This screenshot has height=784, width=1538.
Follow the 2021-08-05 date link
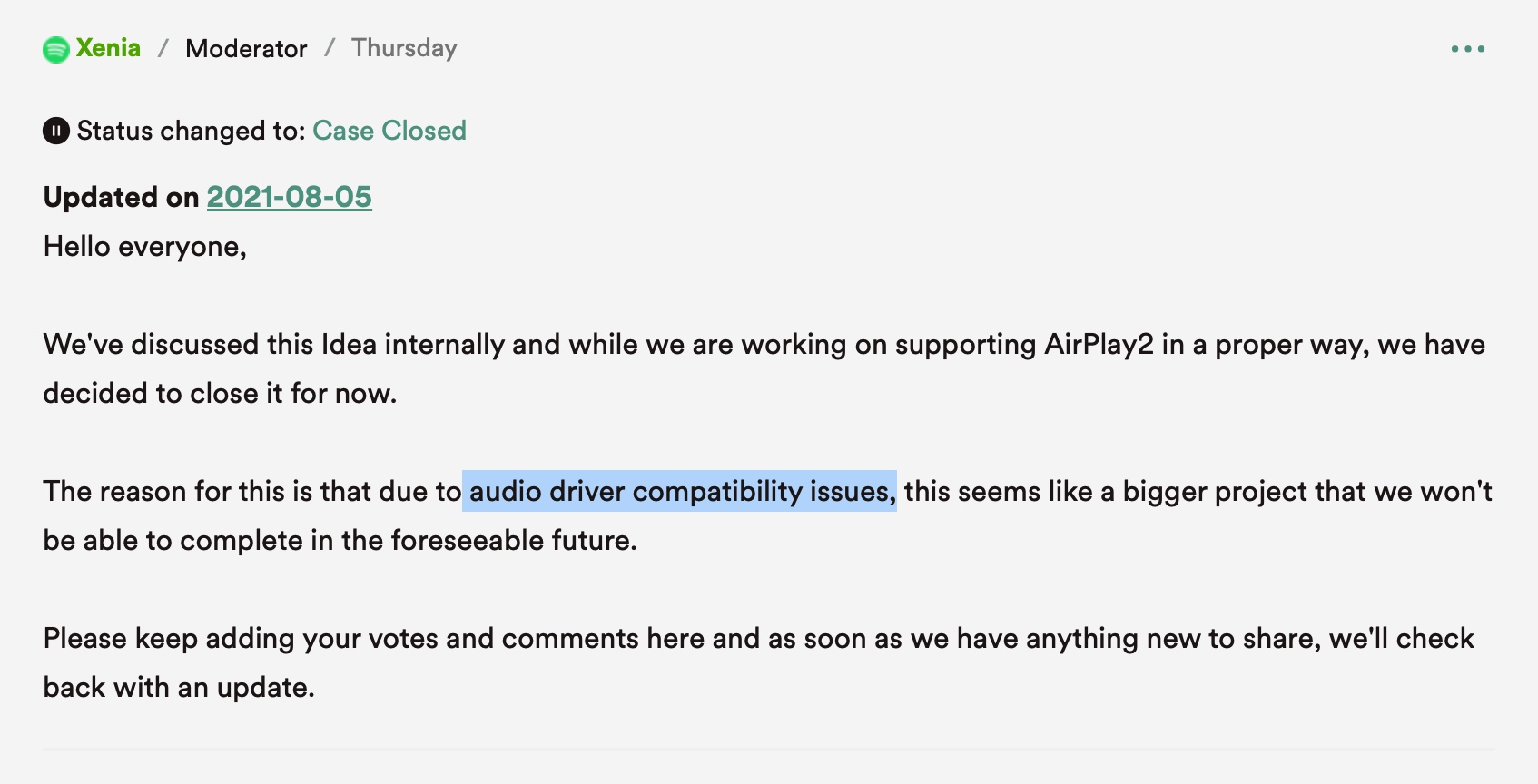(289, 197)
